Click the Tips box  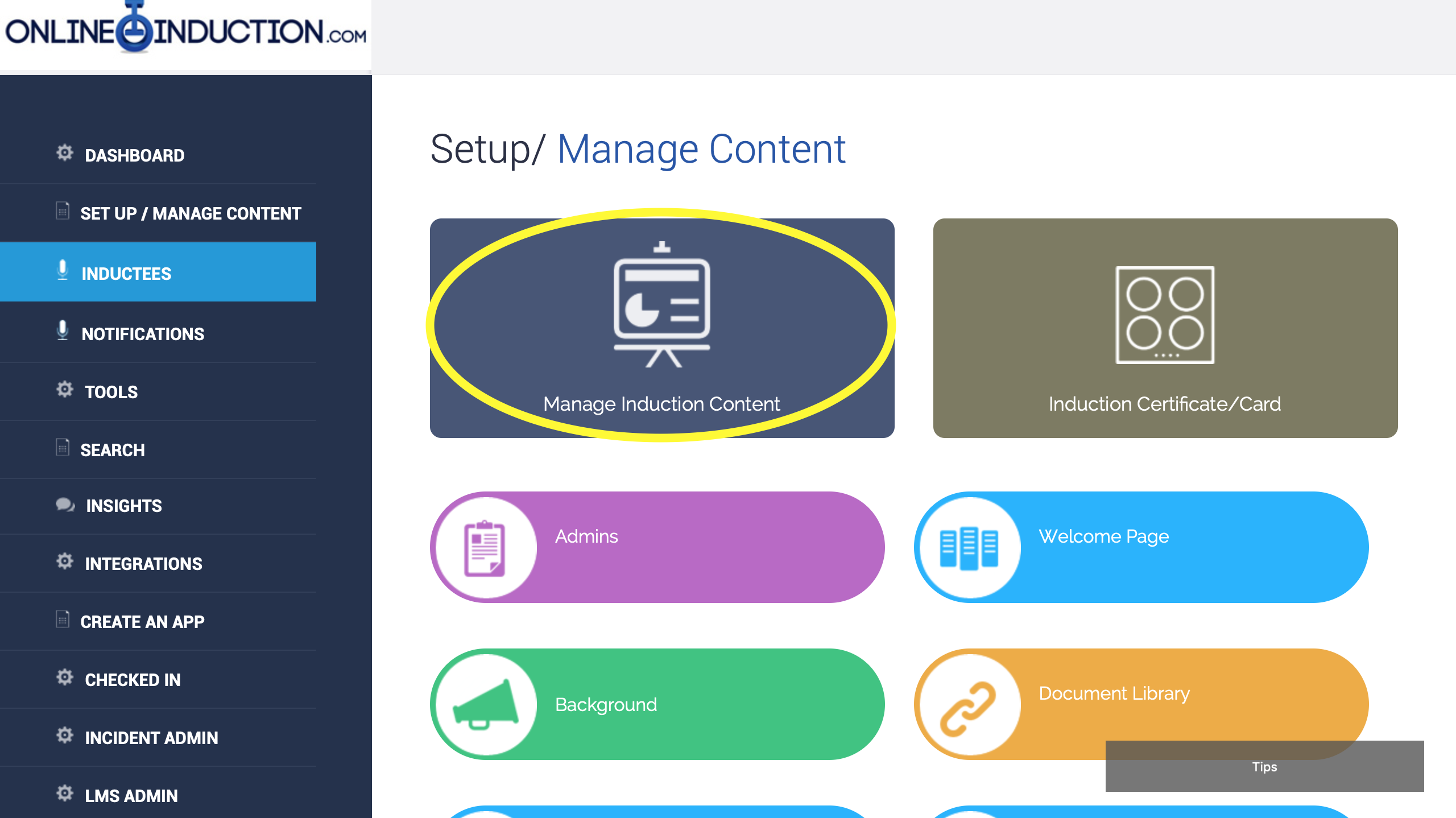point(1265,766)
